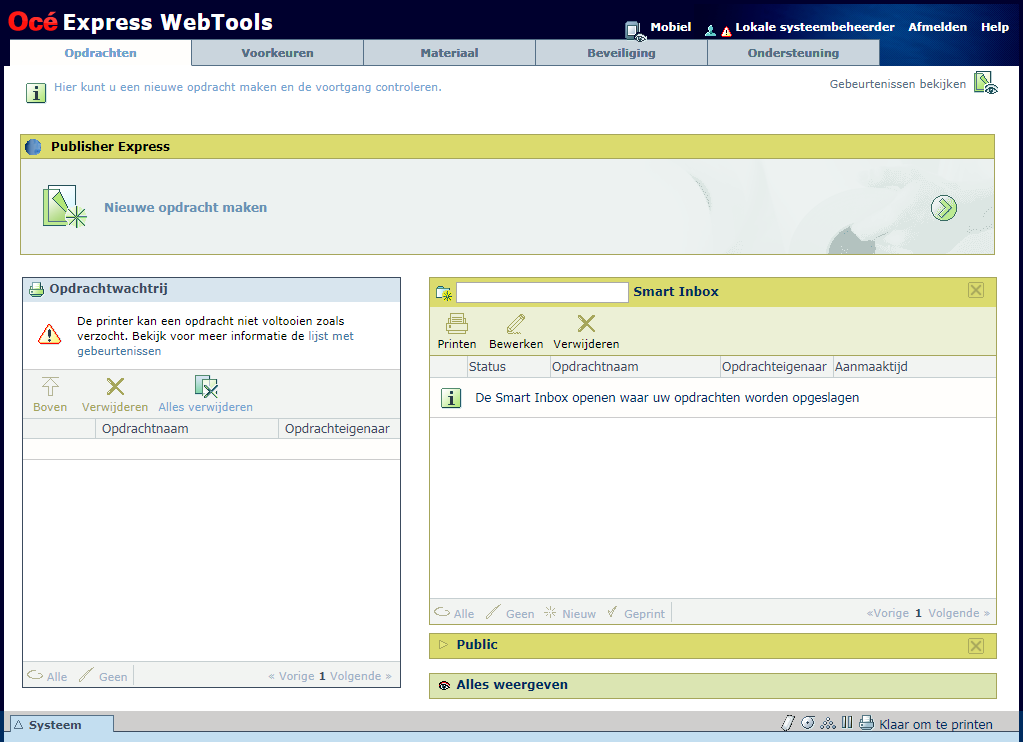Click Opdrachteigenaar header in Smart Inbox

[x=774, y=367]
